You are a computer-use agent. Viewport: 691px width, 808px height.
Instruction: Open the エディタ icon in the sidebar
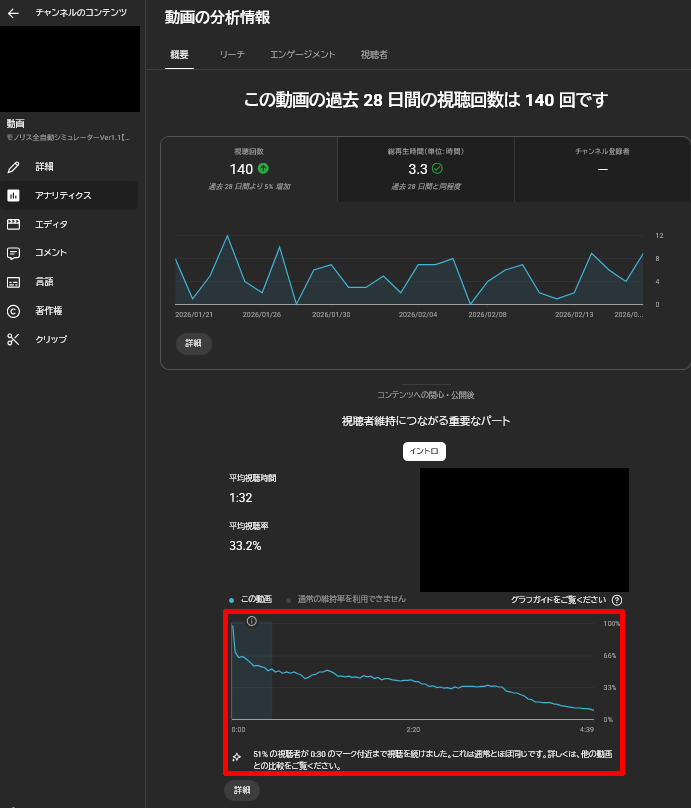(x=13, y=224)
